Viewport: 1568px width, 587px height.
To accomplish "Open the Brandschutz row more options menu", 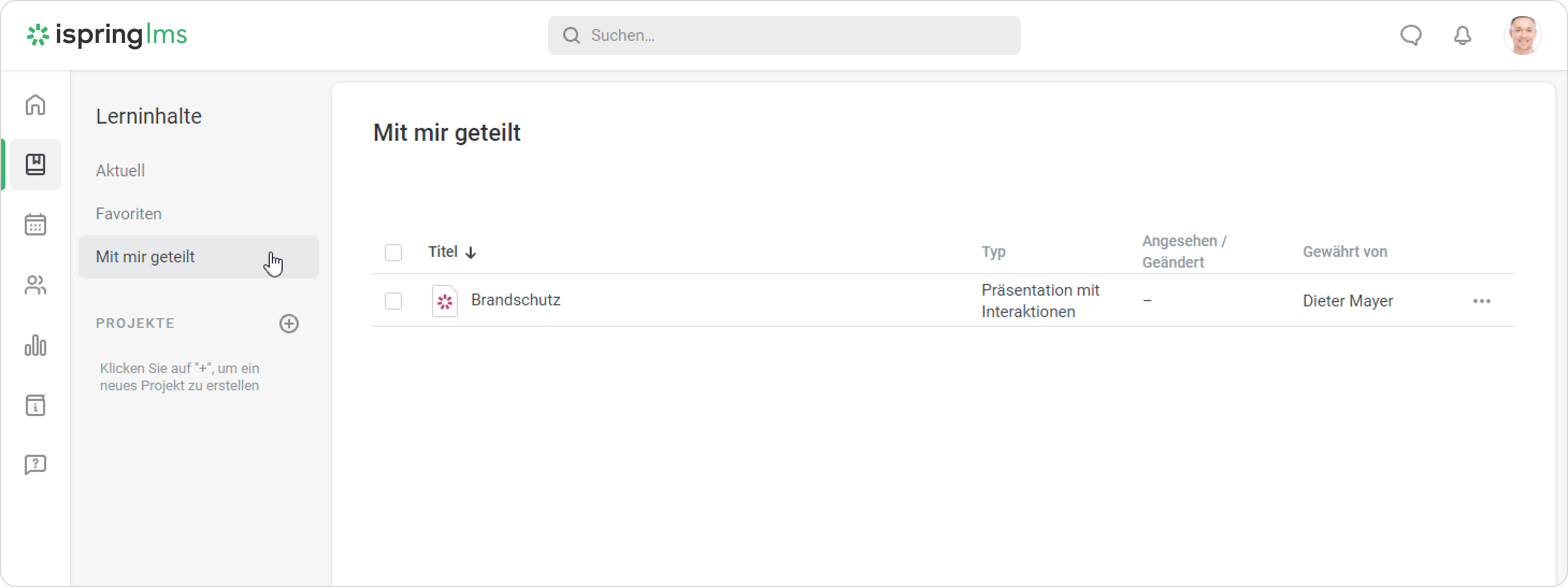I will (x=1481, y=301).
